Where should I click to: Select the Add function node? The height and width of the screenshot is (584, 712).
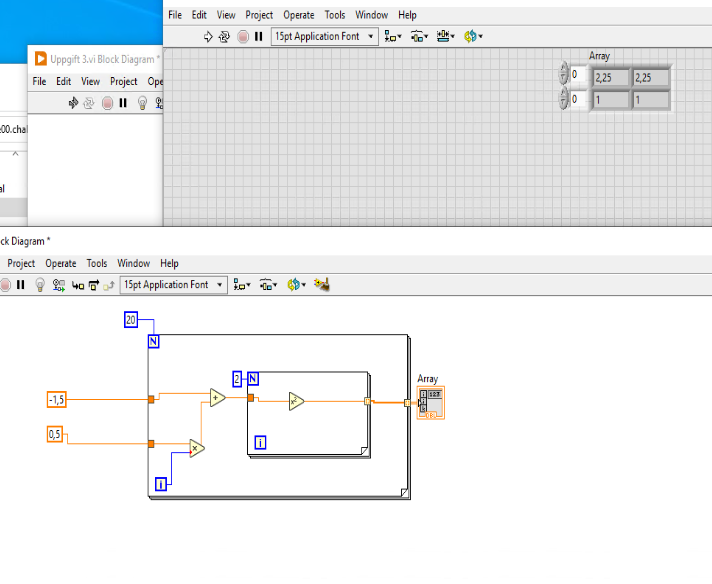pyautogui.click(x=218, y=398)
